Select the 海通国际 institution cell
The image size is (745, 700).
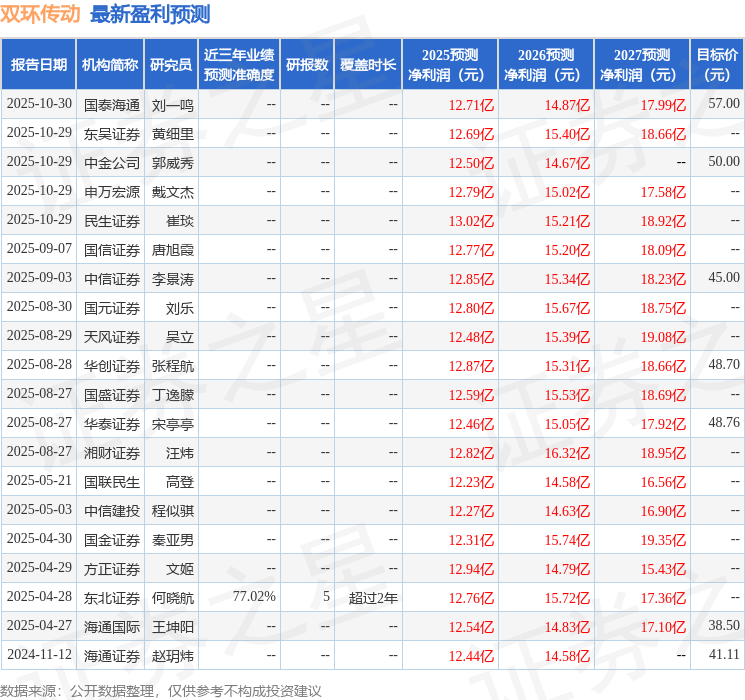(x=112, y=627)
